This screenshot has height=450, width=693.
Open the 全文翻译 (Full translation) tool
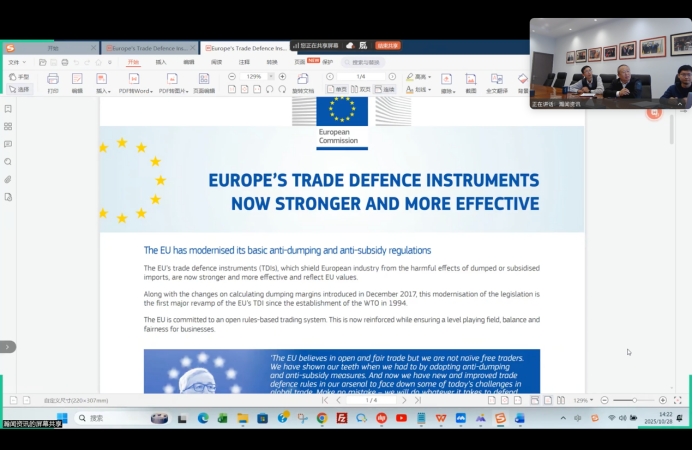496,81
